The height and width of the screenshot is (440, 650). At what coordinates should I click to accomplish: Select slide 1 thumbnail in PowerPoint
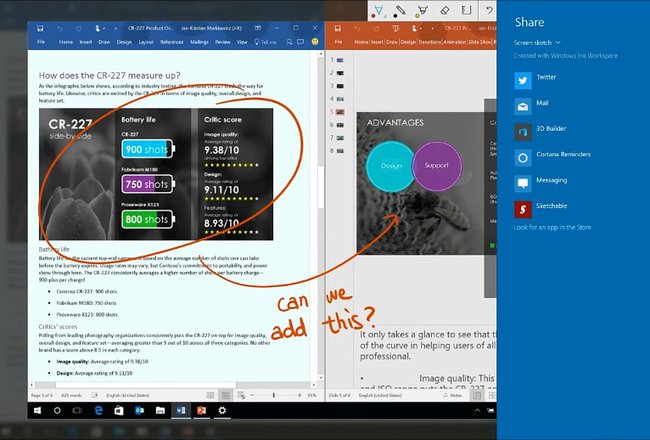tap(340, 60)
